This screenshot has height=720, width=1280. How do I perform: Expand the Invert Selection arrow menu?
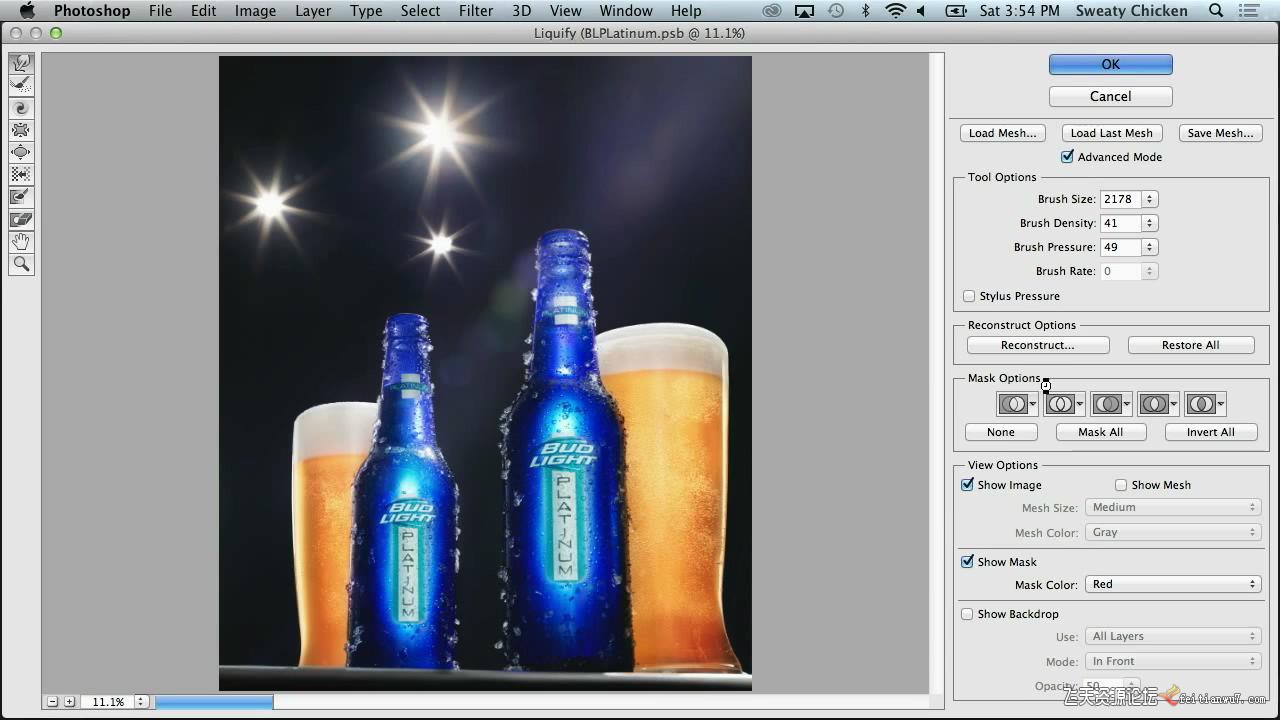(1220, 405)
